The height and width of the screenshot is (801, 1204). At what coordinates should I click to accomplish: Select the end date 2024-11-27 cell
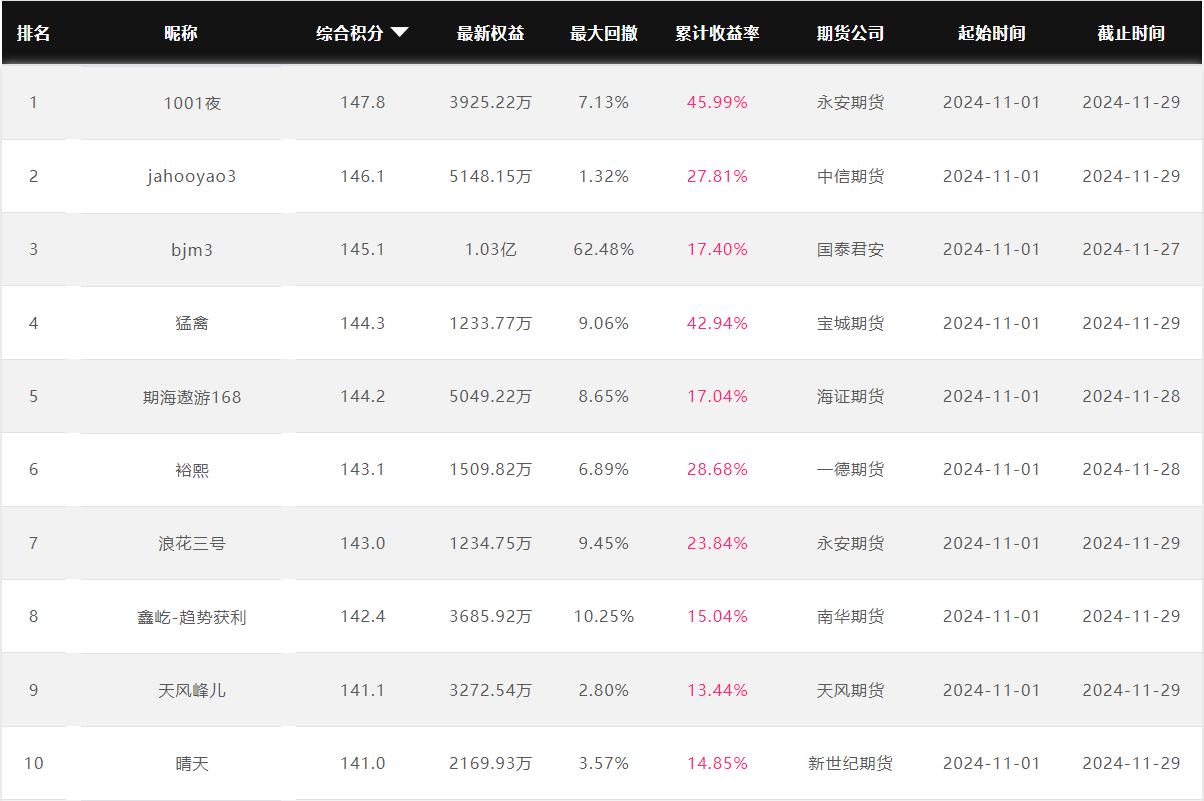[x=1131, y=249]
